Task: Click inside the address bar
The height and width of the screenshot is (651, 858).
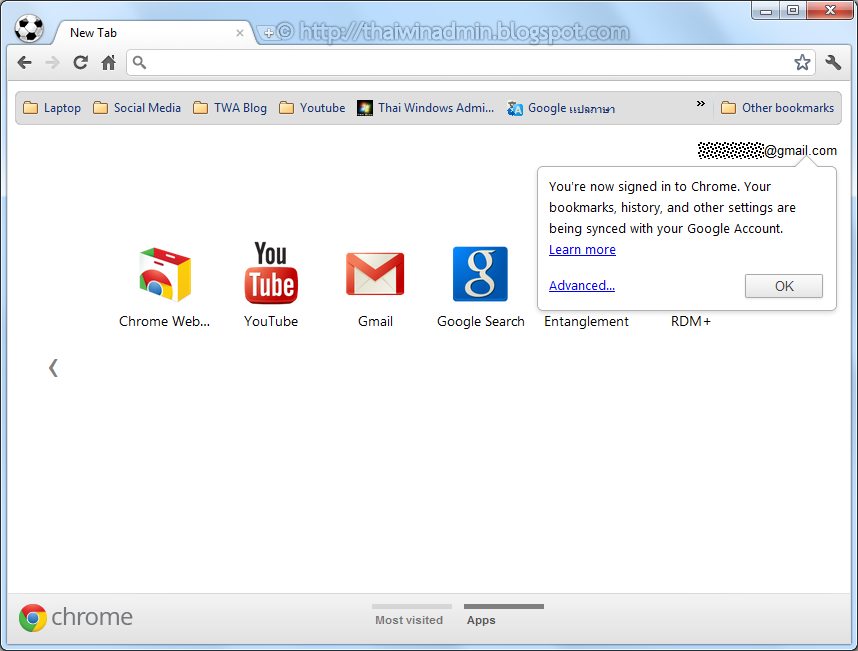Action: pos(450,62)
